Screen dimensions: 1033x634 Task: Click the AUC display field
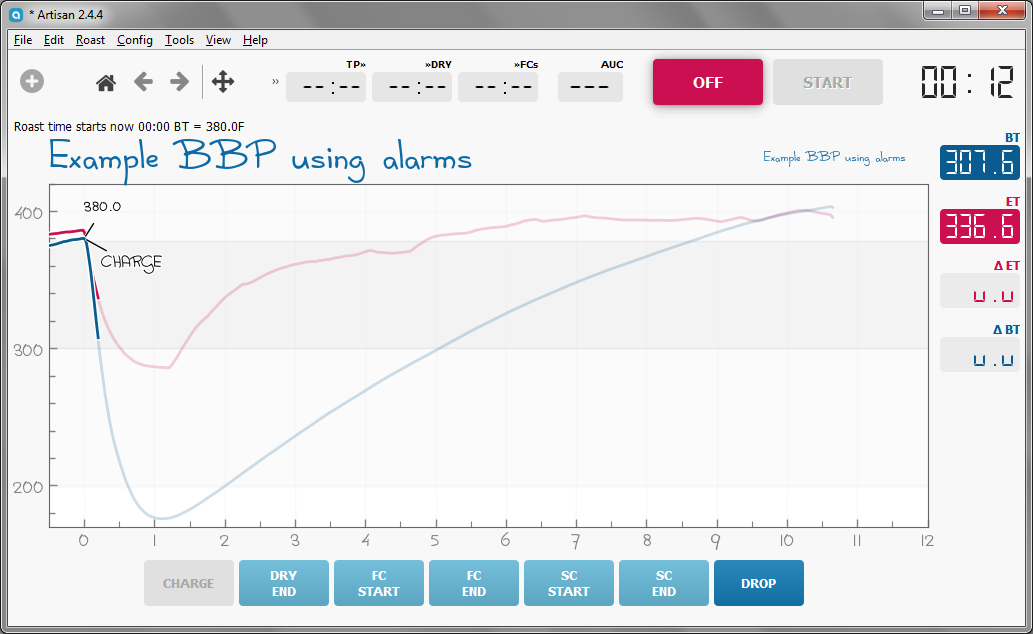(x=590, y=87)
